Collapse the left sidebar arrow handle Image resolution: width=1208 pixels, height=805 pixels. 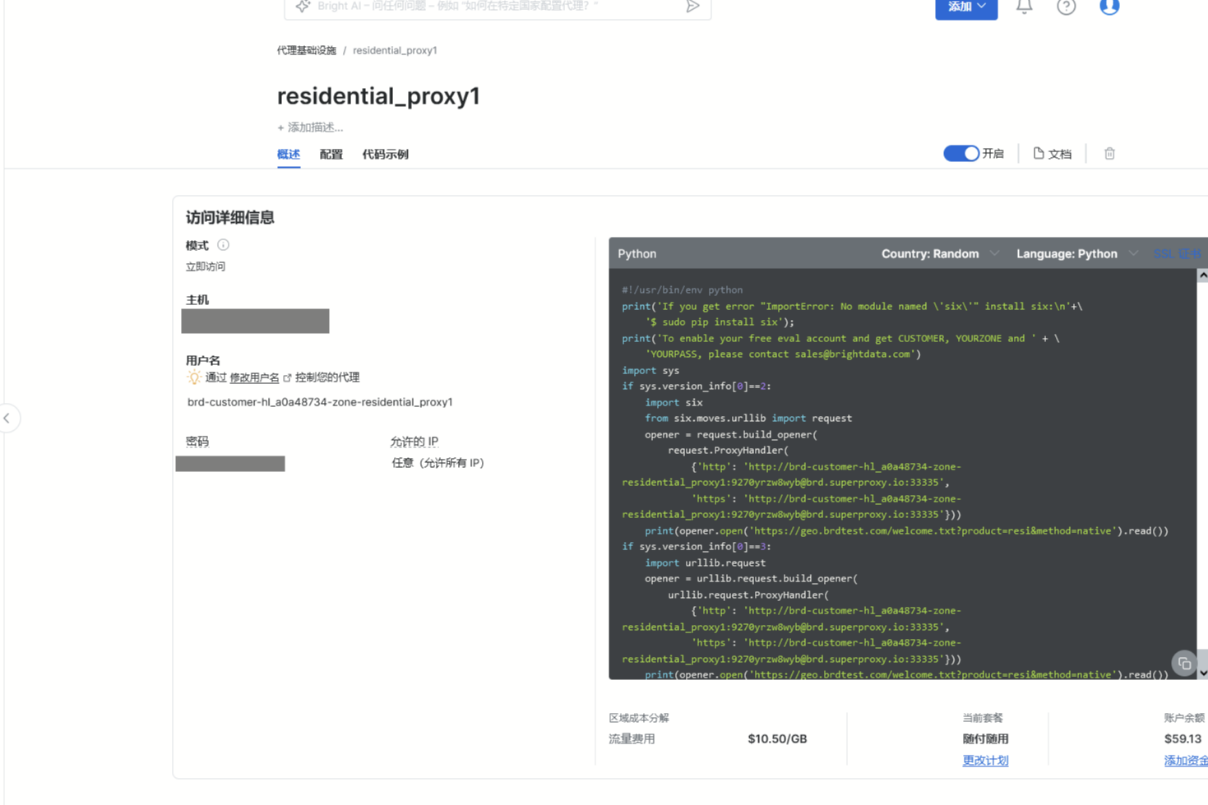[8, 418]
